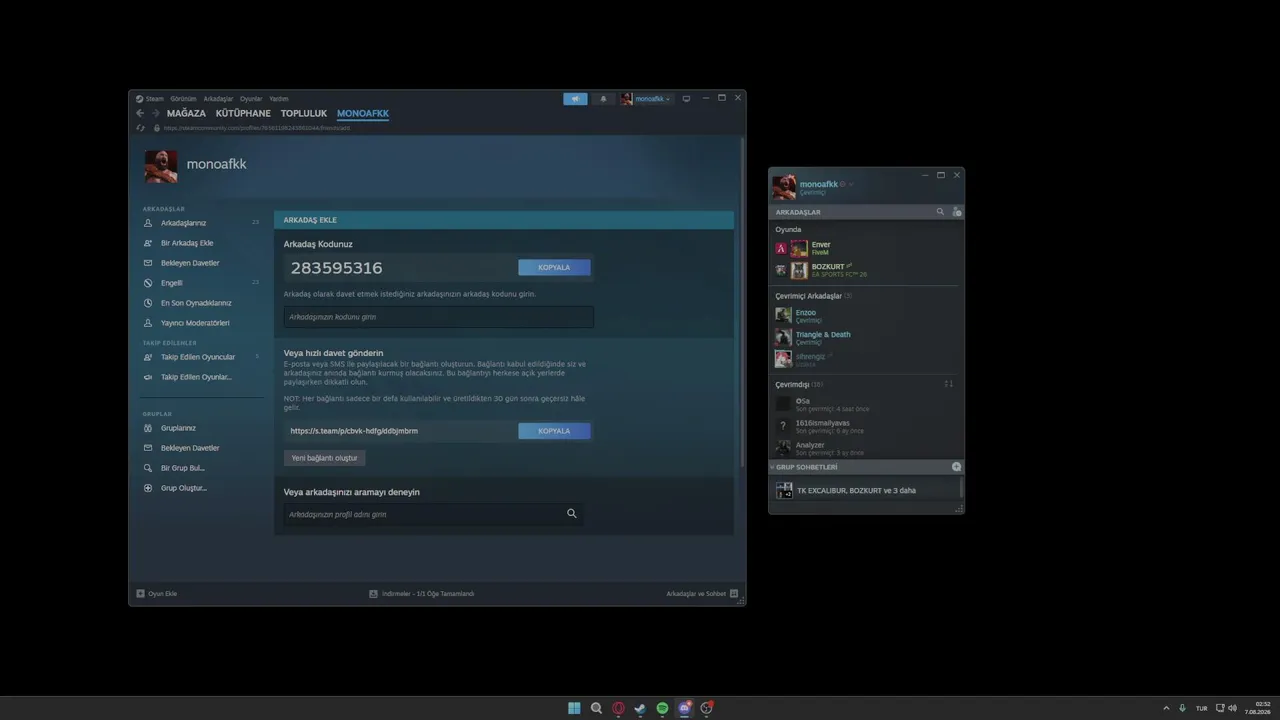Switch to the TOPLULUK tab
The image size is (1280, 720).
point(304,114)
